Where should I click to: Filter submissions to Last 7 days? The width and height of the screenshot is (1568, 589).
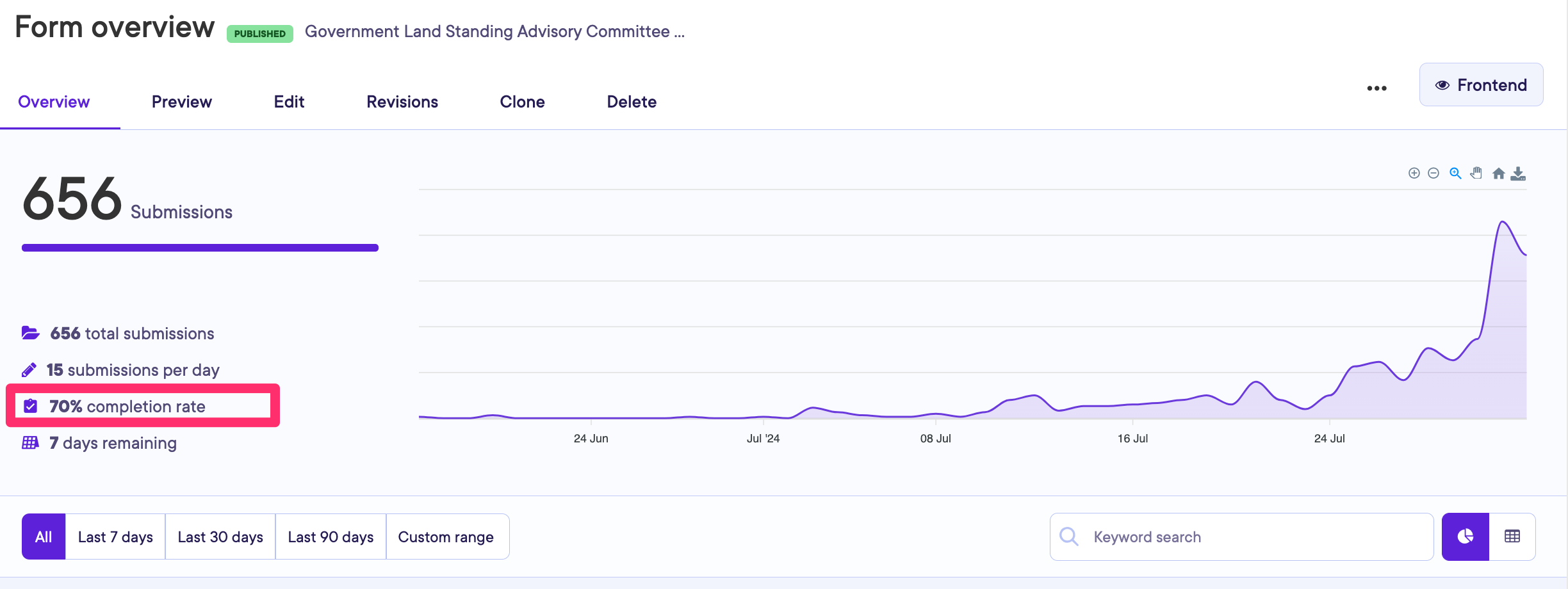point(115,537)
